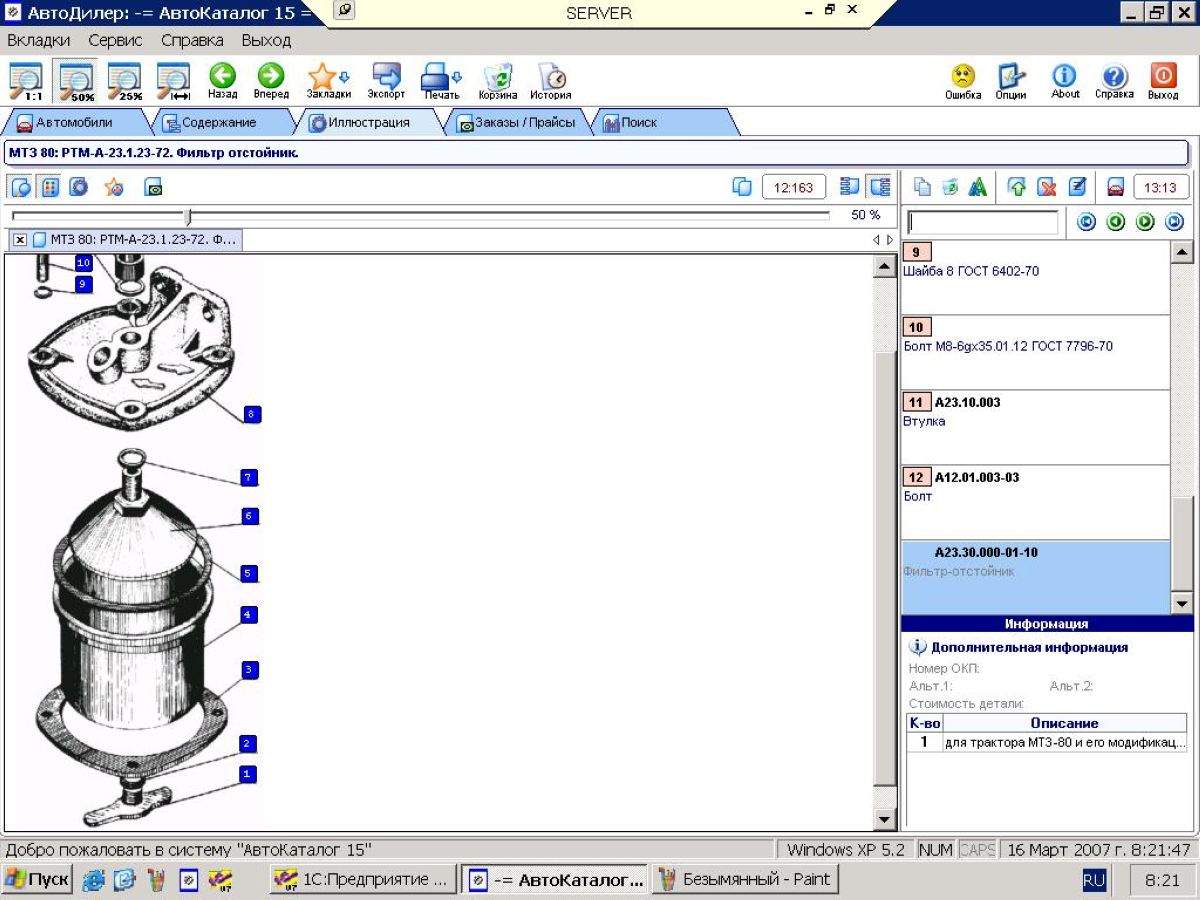
Task: Click the 12:163 counter button
Action: [x=794, y=186]
